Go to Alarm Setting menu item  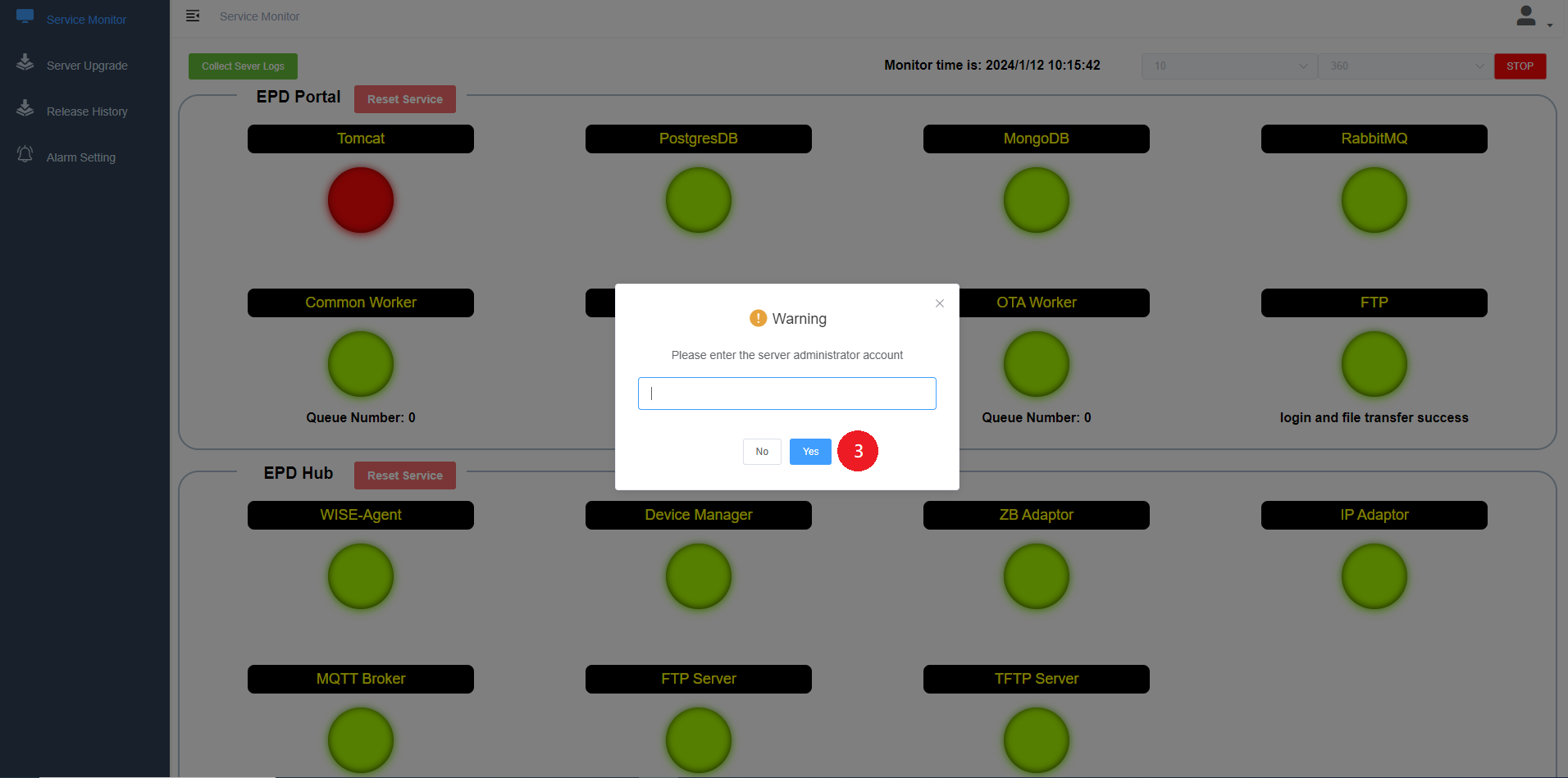pyautogui.click(x=81, y=157)
